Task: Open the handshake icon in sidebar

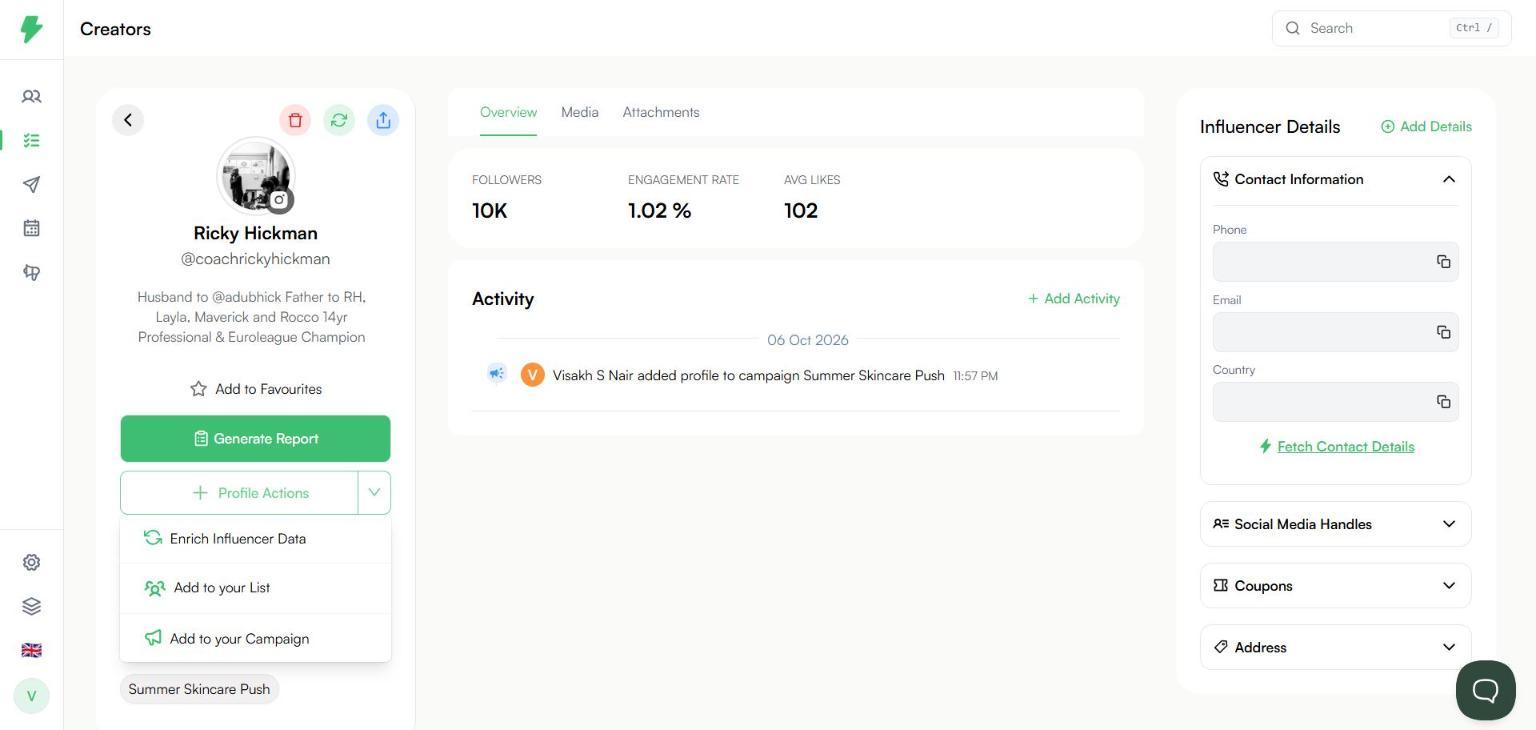Action: point(31,272)
